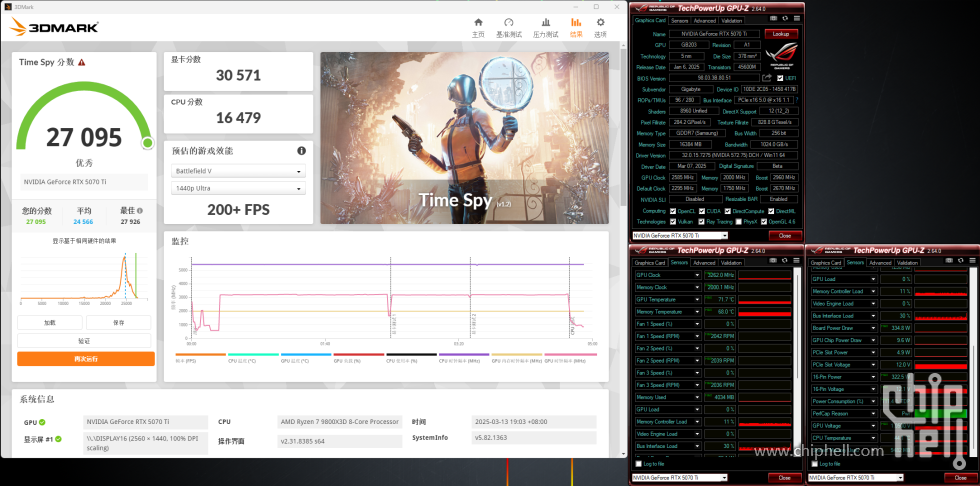Click refresh icon in Graphics Card GPU-Z window
Image resolution: width=980 pixels, height=486 pixels.
coord(785,19)
